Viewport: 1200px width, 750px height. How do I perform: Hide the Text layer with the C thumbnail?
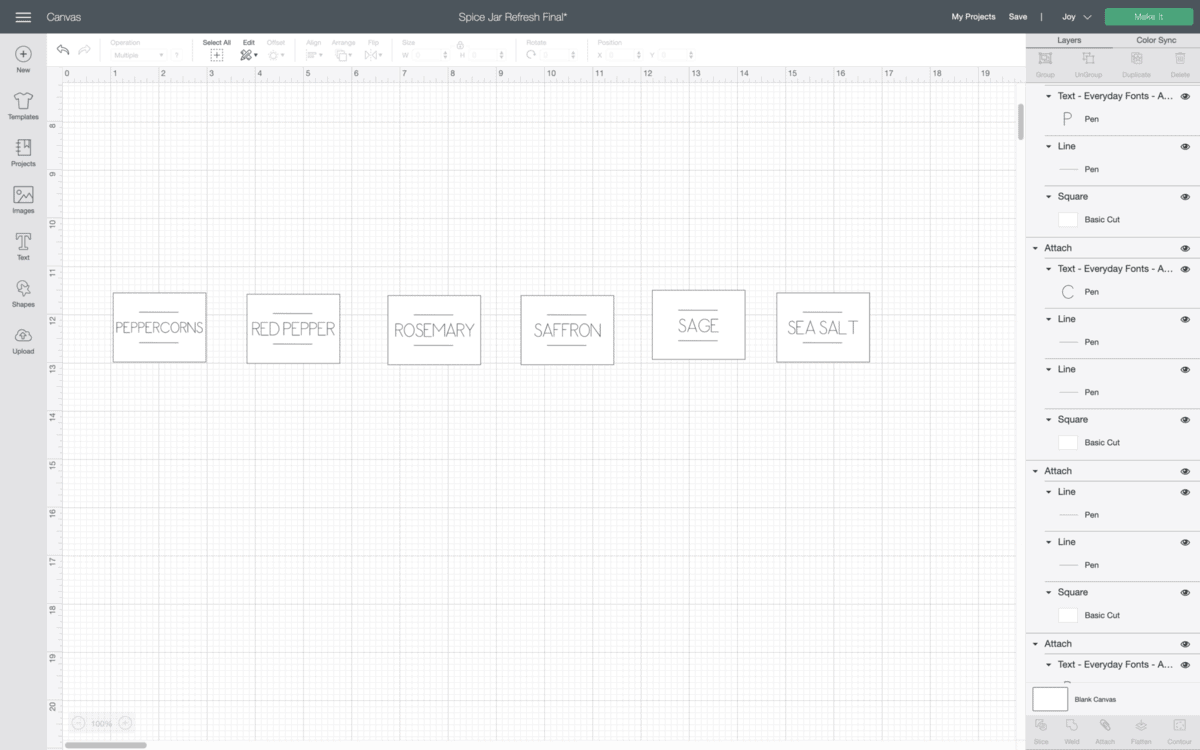(1185, 269)
